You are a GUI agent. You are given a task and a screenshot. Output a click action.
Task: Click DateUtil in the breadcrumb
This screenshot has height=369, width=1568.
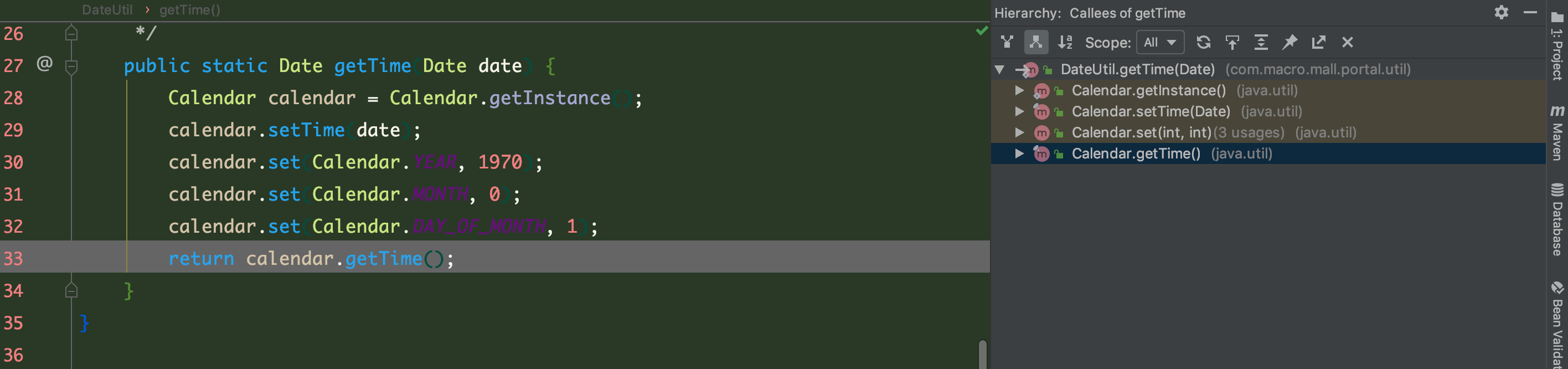[107, 10]
